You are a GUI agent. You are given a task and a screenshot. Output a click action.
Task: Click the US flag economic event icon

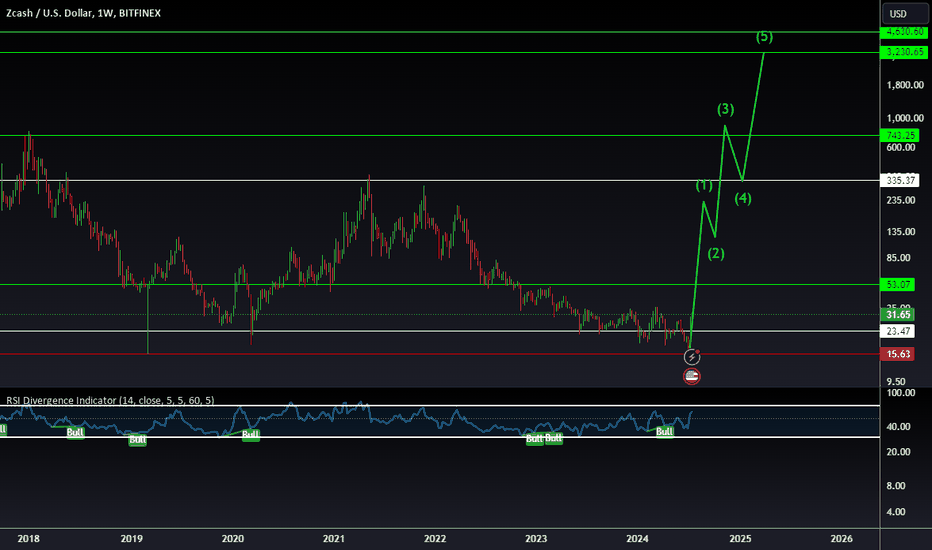[x=692, y=376]
